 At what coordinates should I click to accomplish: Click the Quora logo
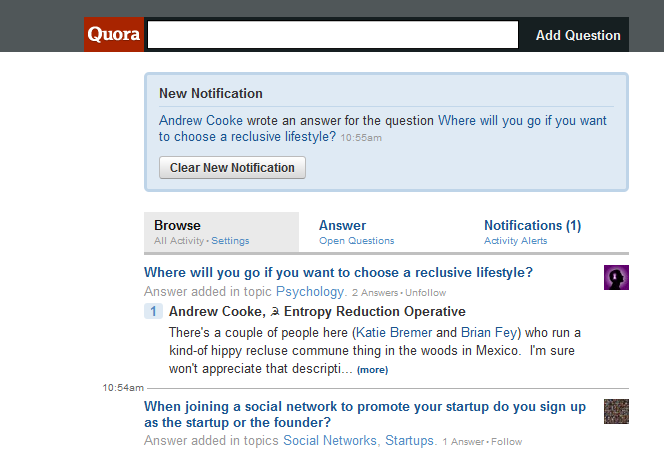(114, 34)
